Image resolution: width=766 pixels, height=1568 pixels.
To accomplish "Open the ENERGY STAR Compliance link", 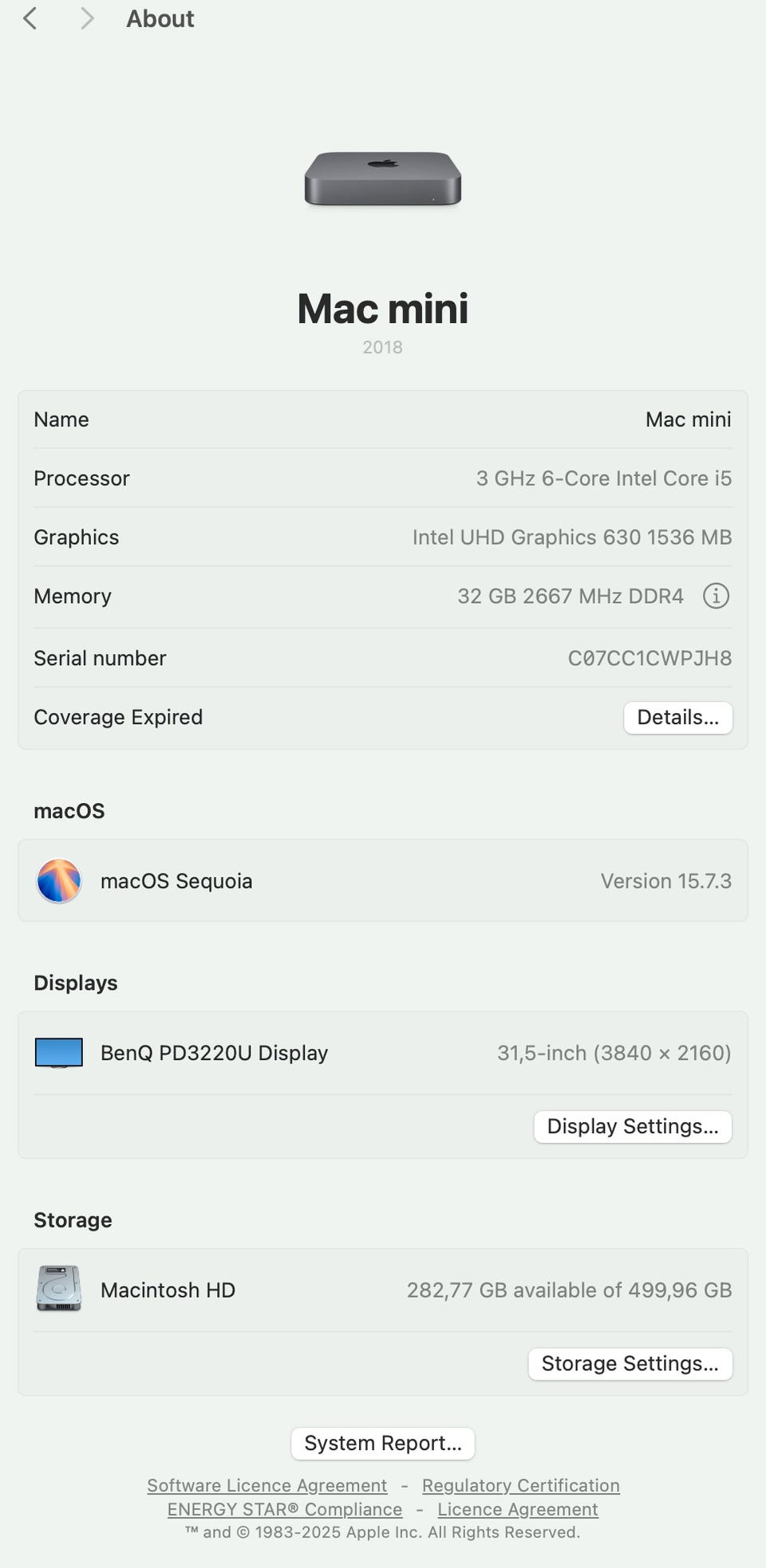I will (x=285, y=1509).
